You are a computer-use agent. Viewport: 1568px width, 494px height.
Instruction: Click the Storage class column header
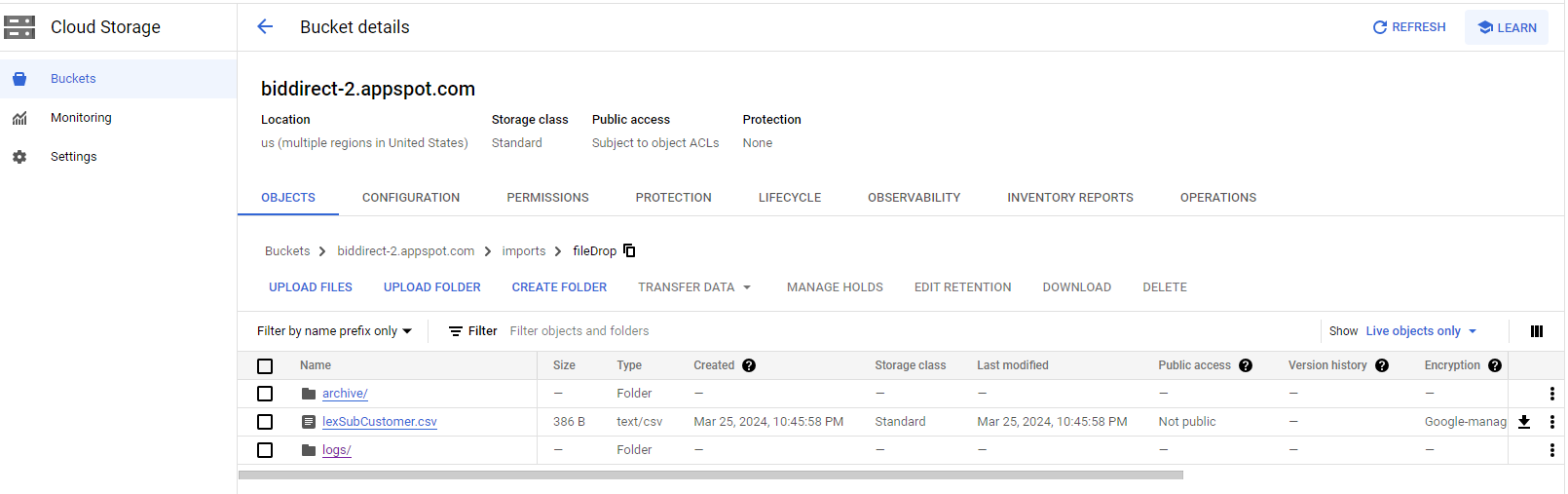click(x=910, y=365)
